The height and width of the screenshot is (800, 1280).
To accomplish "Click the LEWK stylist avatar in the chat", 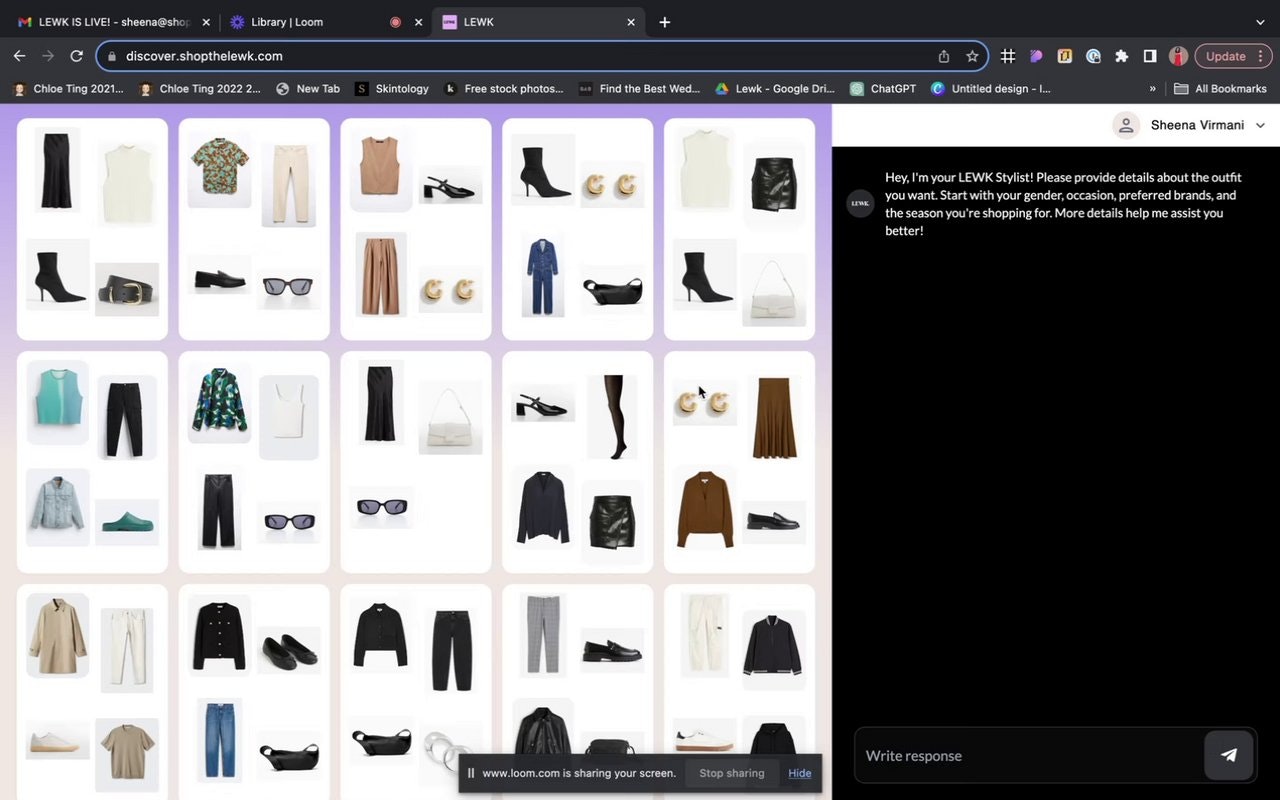I will coord(860,203).
